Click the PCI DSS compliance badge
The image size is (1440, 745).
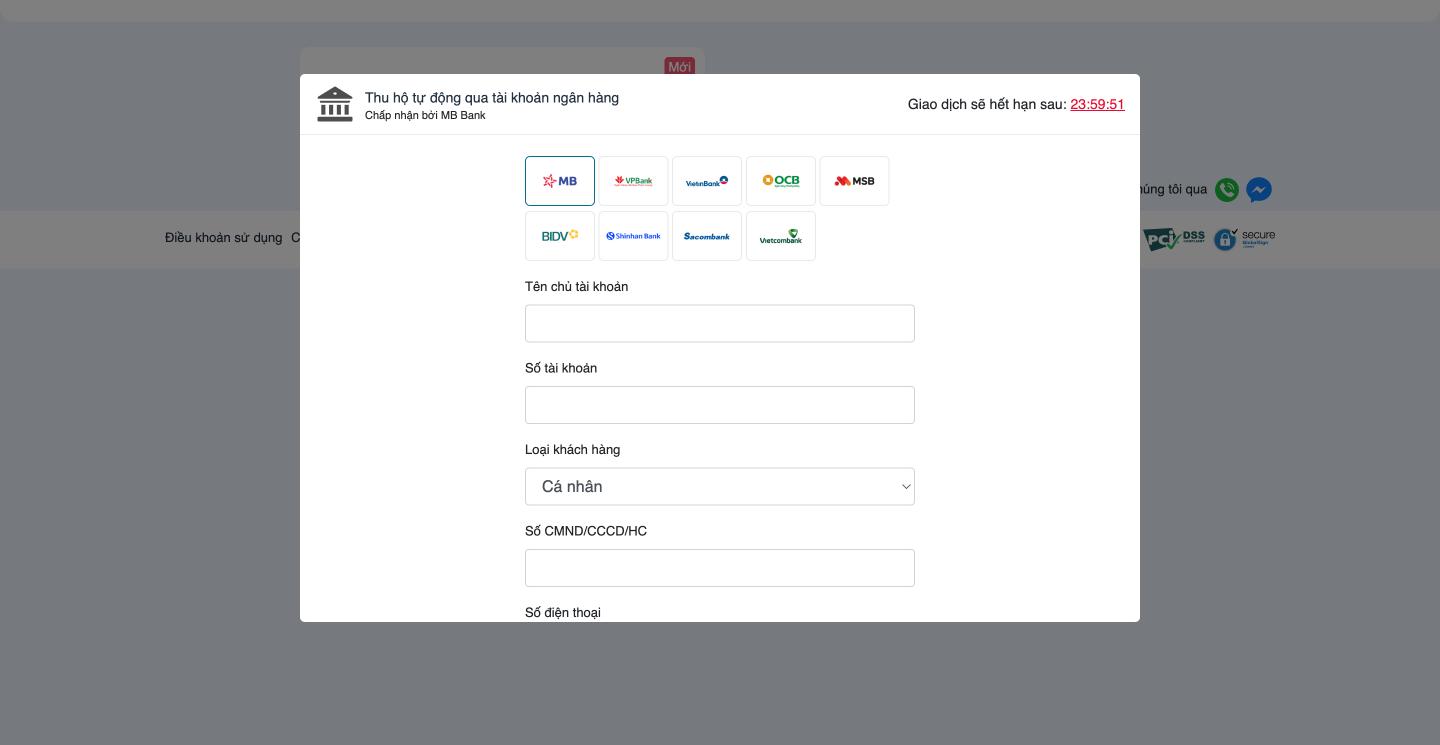(1174, 239)
